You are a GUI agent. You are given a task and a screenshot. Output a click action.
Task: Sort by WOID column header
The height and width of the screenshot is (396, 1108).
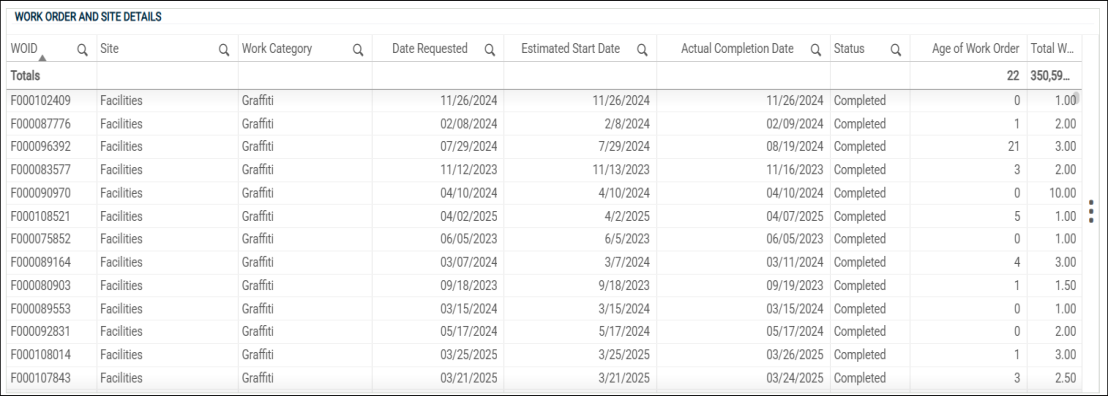click(x=24, y=49)
